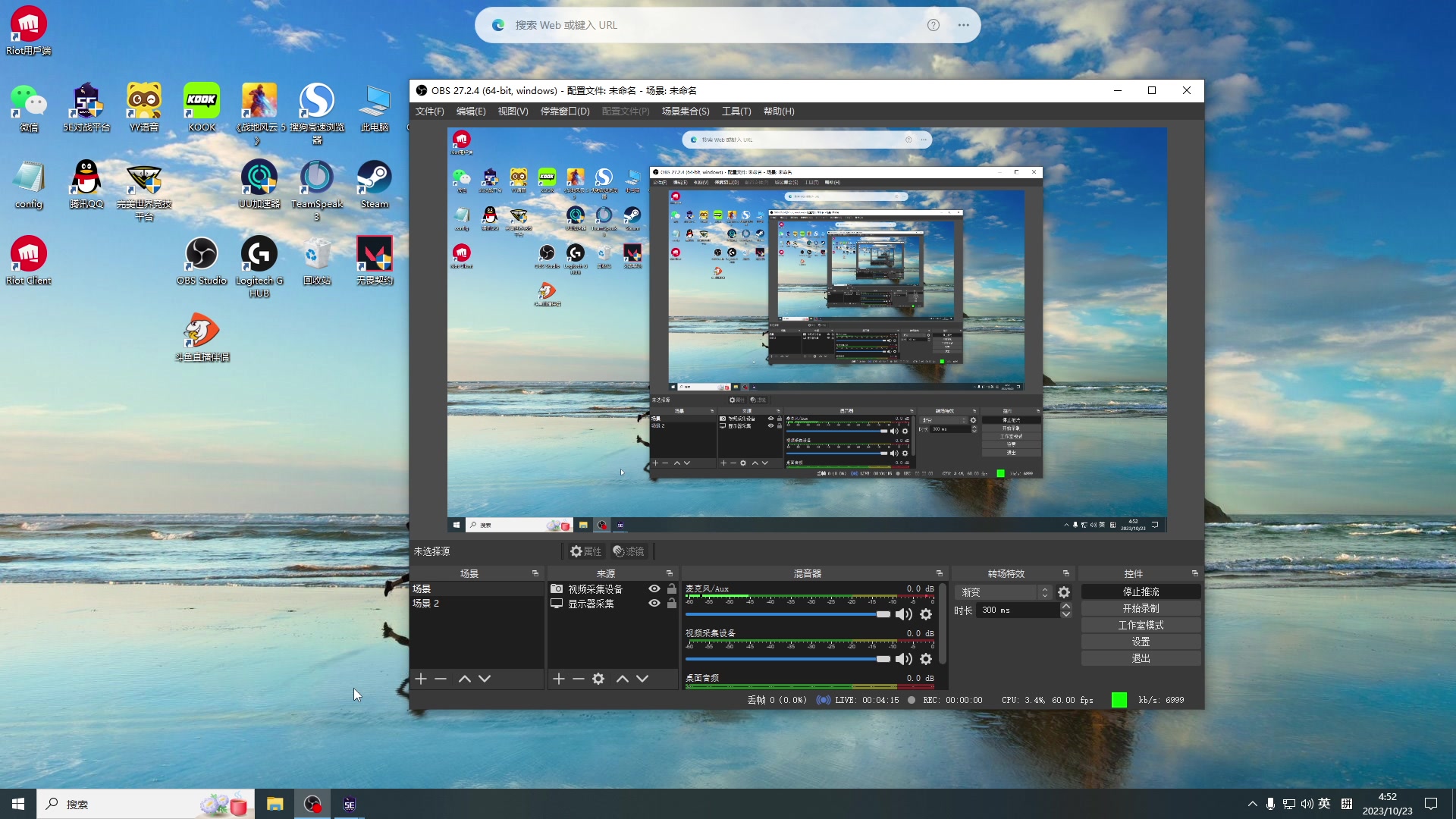Open transition properties gear next to 渐变

click(x=1064, y=592)
